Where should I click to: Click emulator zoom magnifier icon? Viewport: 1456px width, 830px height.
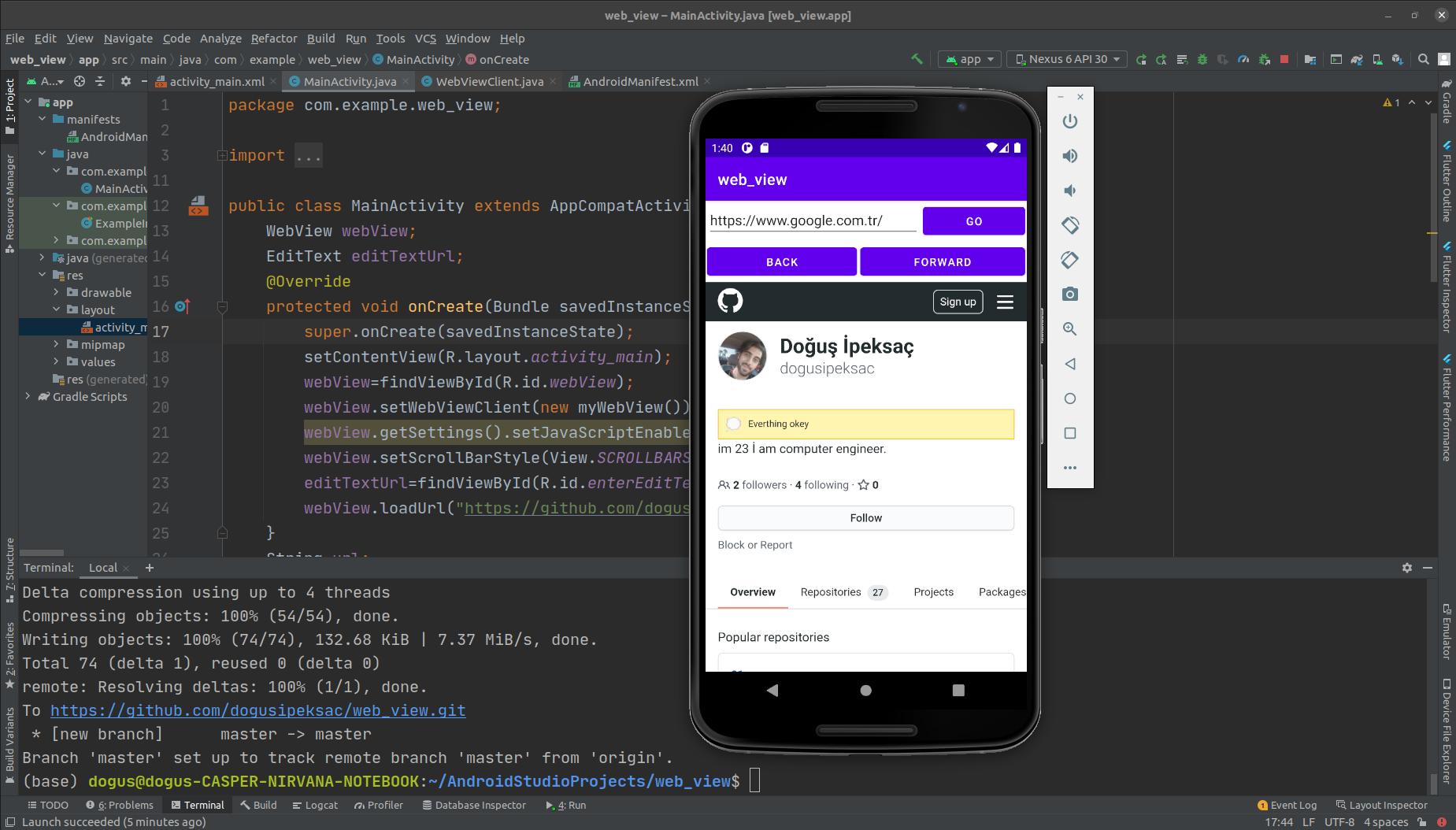[1070, 329]
